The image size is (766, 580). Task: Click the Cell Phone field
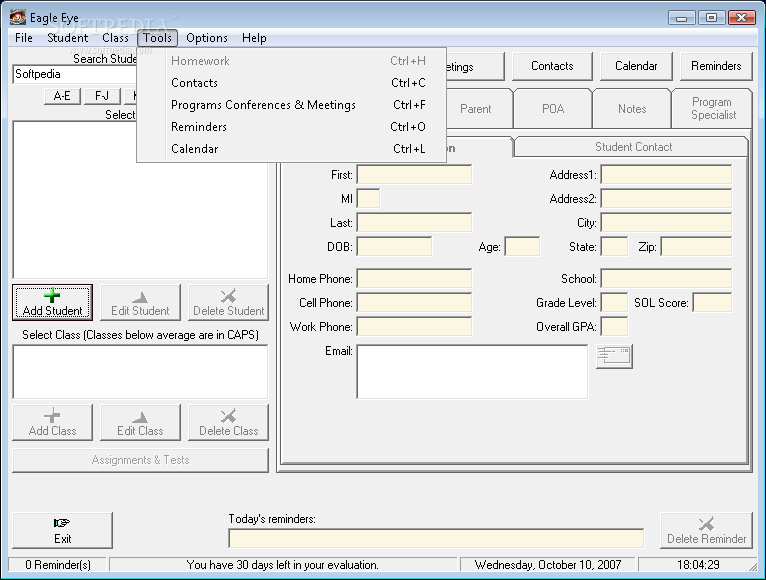pyautogui.click(x=414, y=302)
